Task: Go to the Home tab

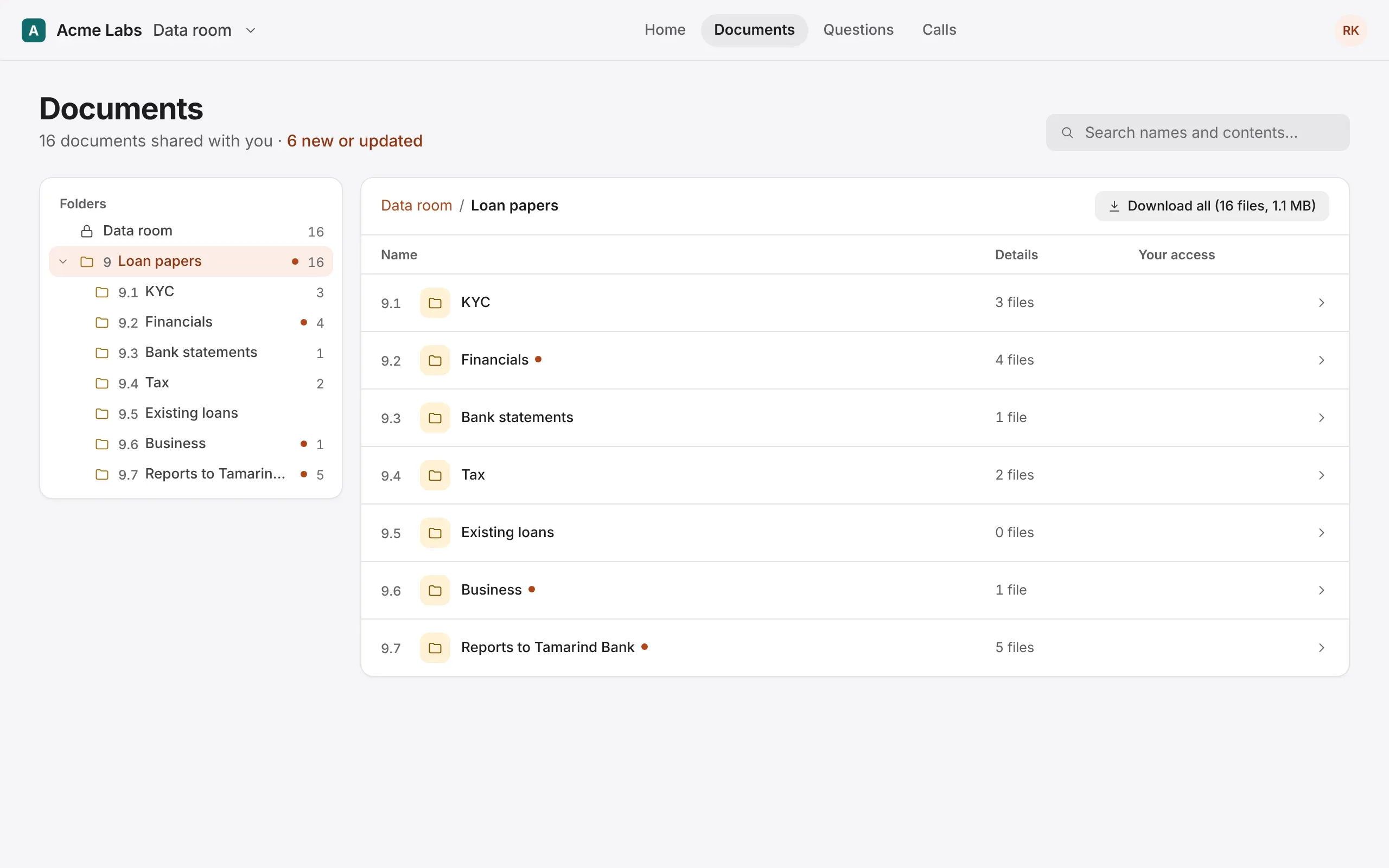Action: click(x=665, y=30)
